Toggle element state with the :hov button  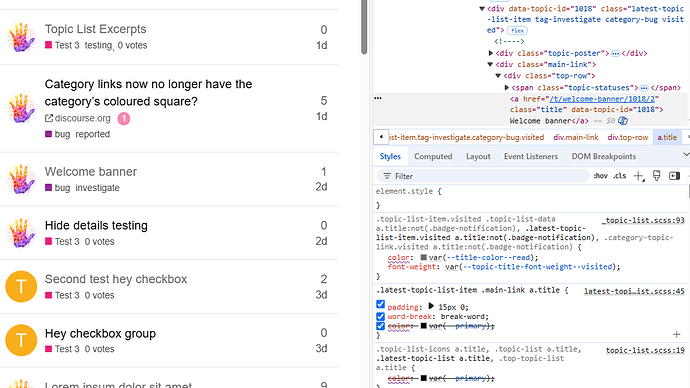pyautogui.click(x=601, y=176)
